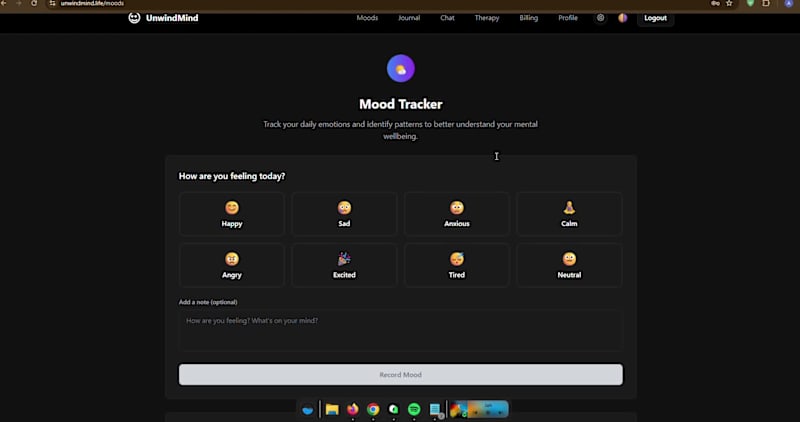The height and width of the screenshot is (422, 800).
Task: Open the password key icon in address bar
Action: pos(715,3)
